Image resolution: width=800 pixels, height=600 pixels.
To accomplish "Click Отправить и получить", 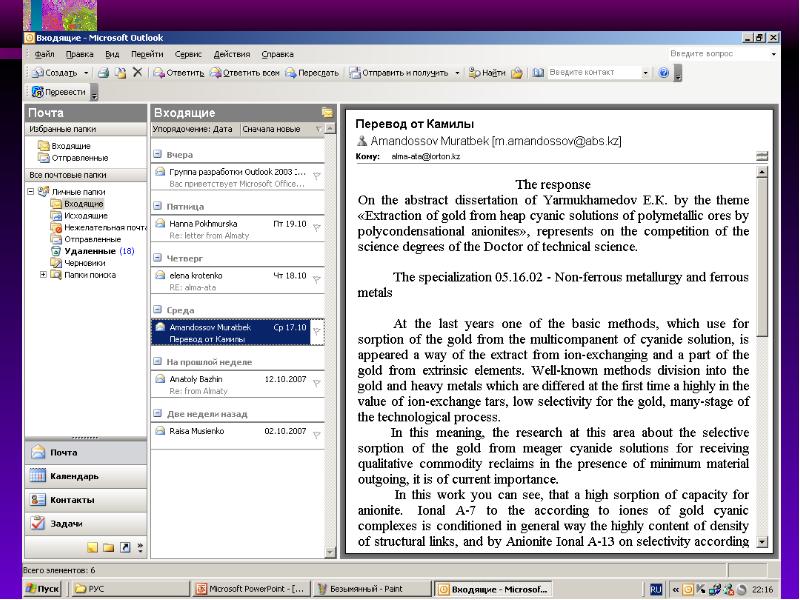I will point(398,73).
